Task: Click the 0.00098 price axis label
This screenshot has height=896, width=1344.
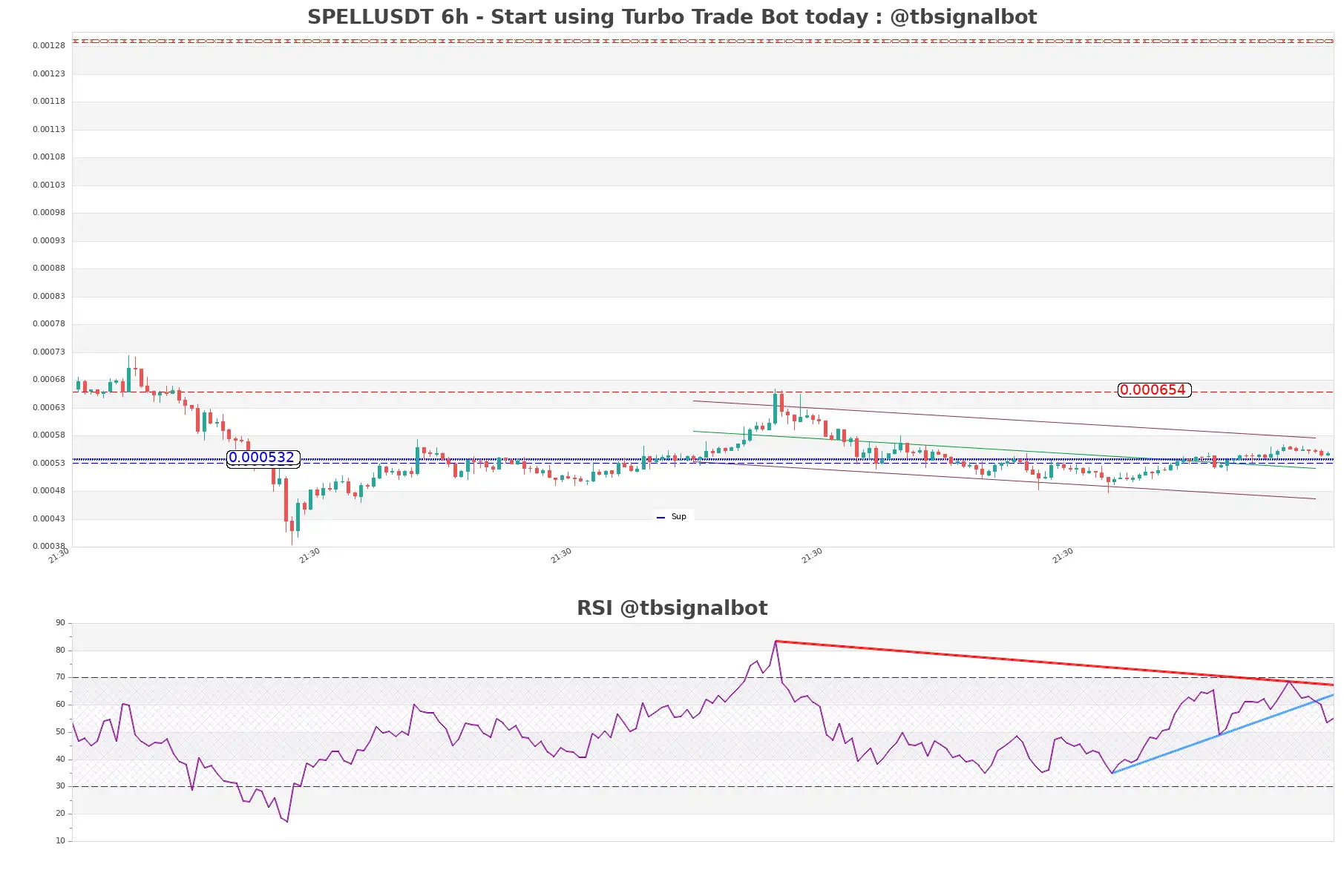Action: [x=49, y=212]
